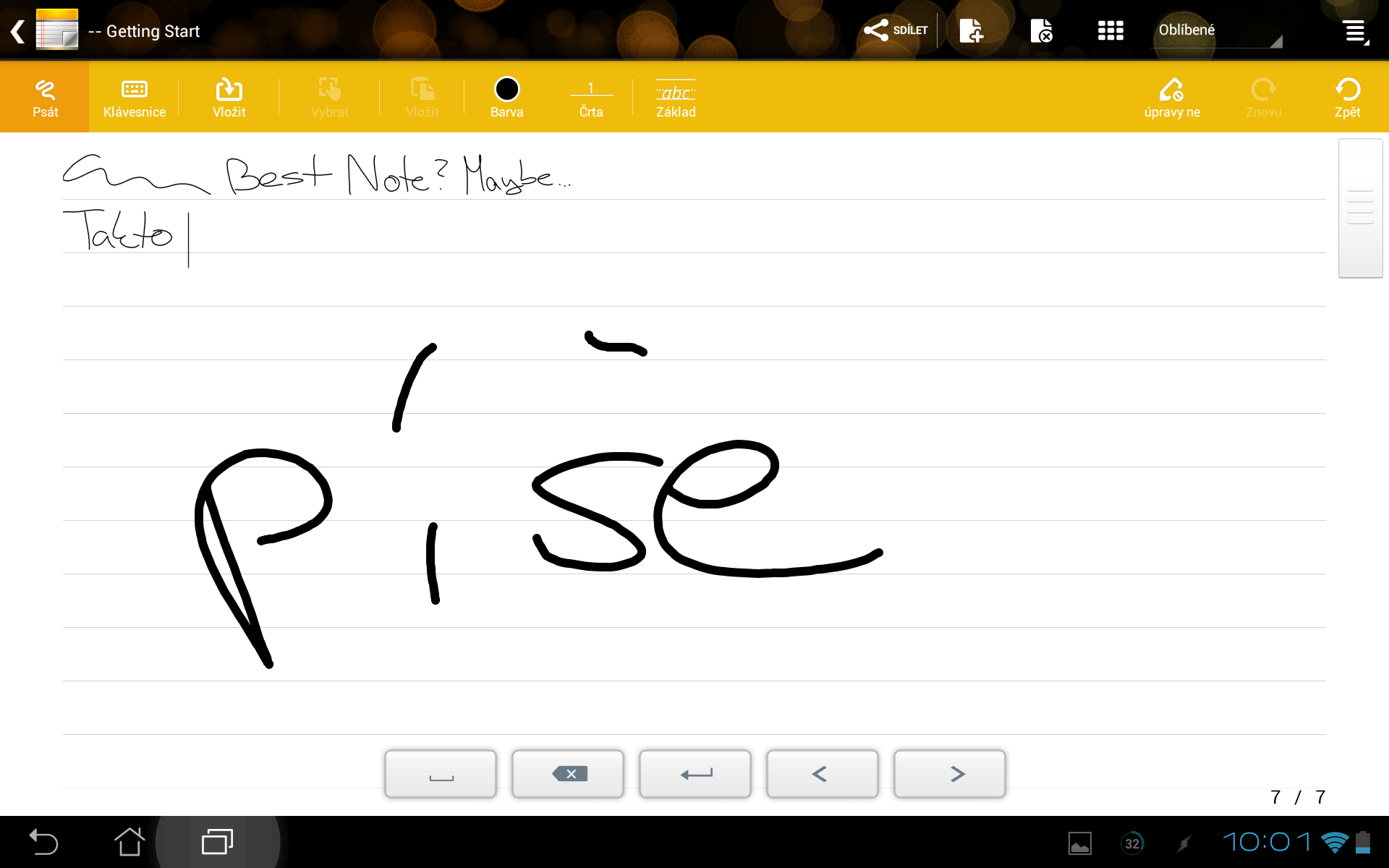Undo with the Zpět button
Image resolution: width=1389 pixels, height=868 pixels.
1347,97
